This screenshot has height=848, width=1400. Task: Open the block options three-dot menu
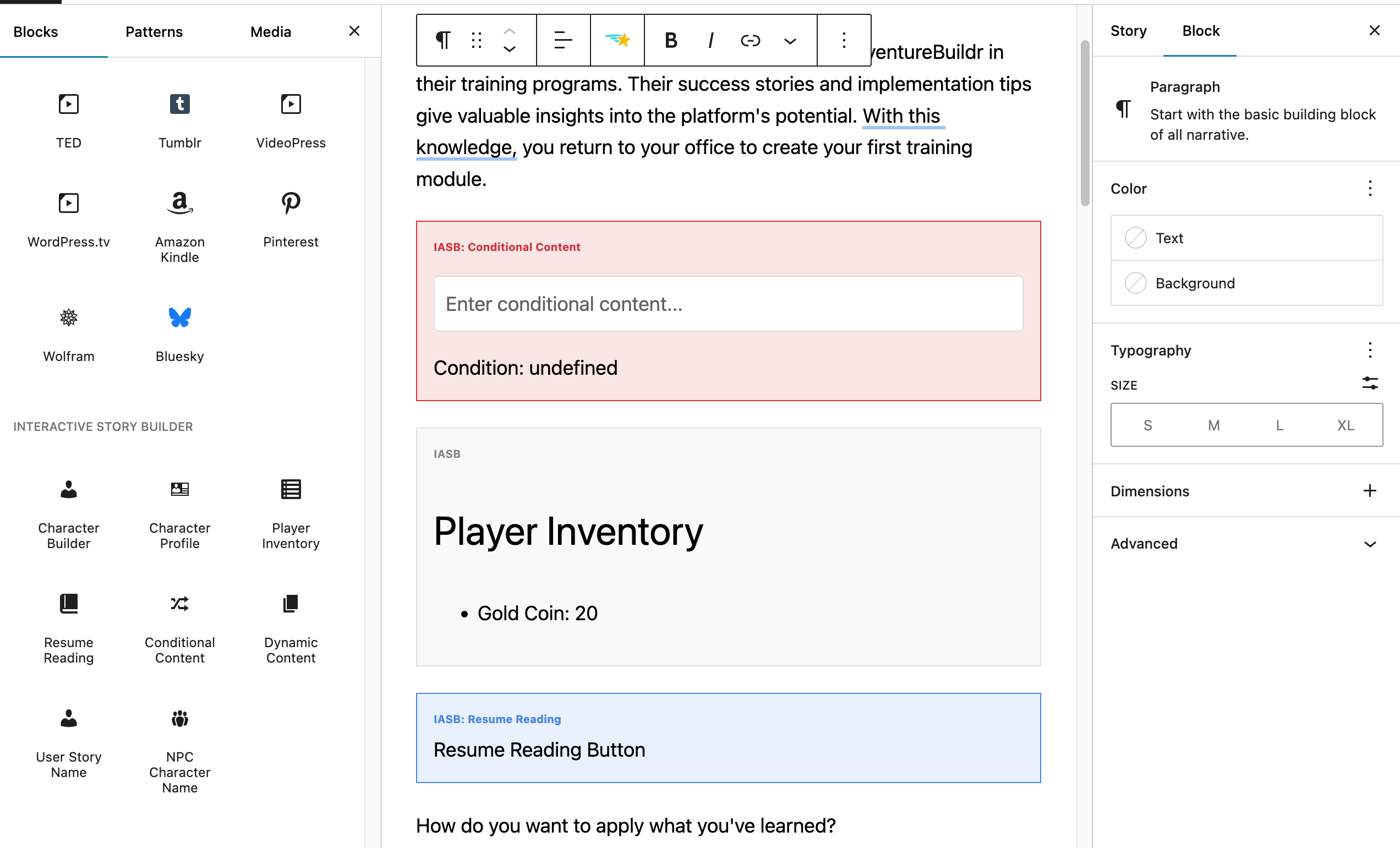[844, 40]
